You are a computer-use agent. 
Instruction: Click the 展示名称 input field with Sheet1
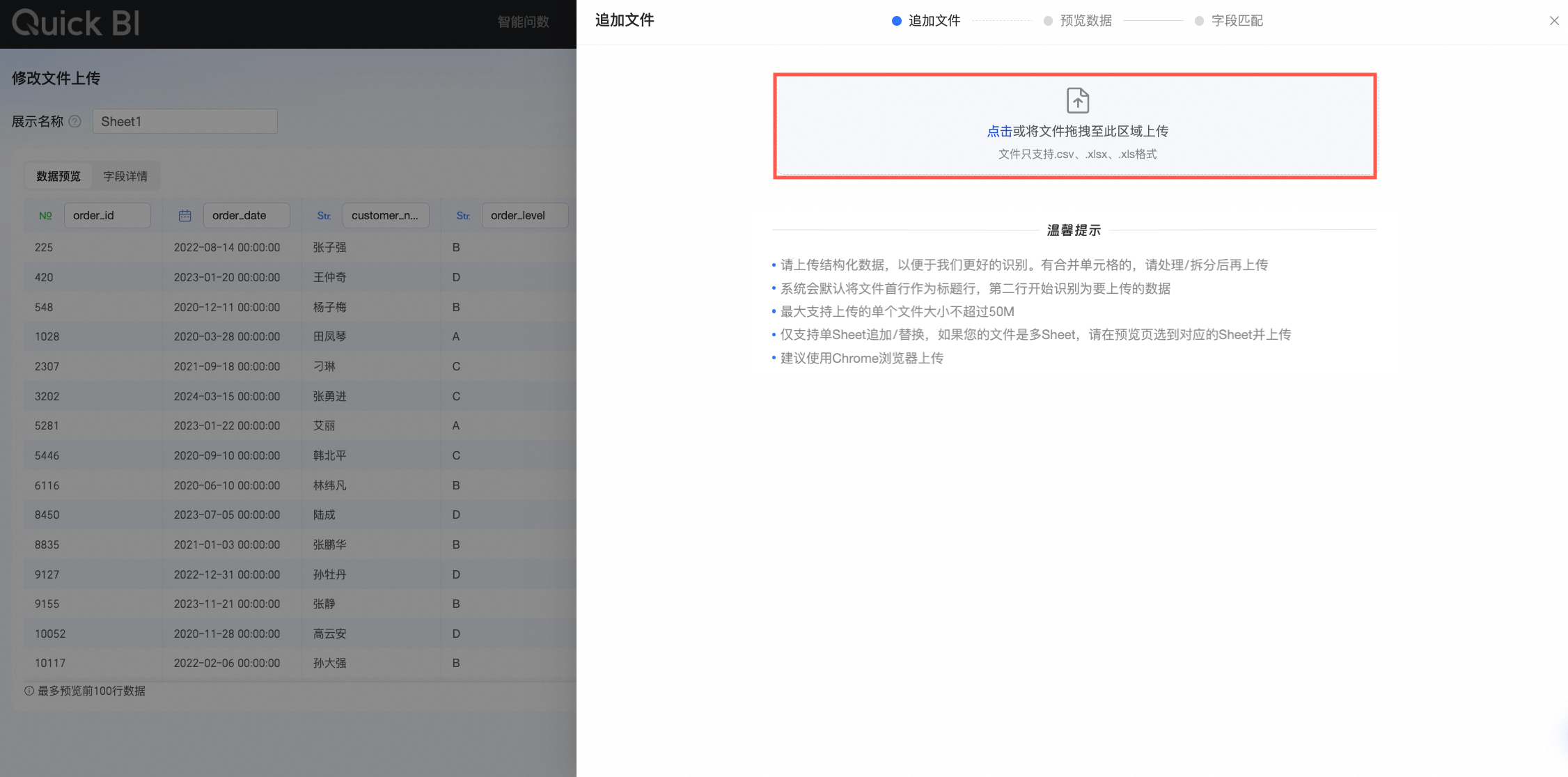(185, 122)
